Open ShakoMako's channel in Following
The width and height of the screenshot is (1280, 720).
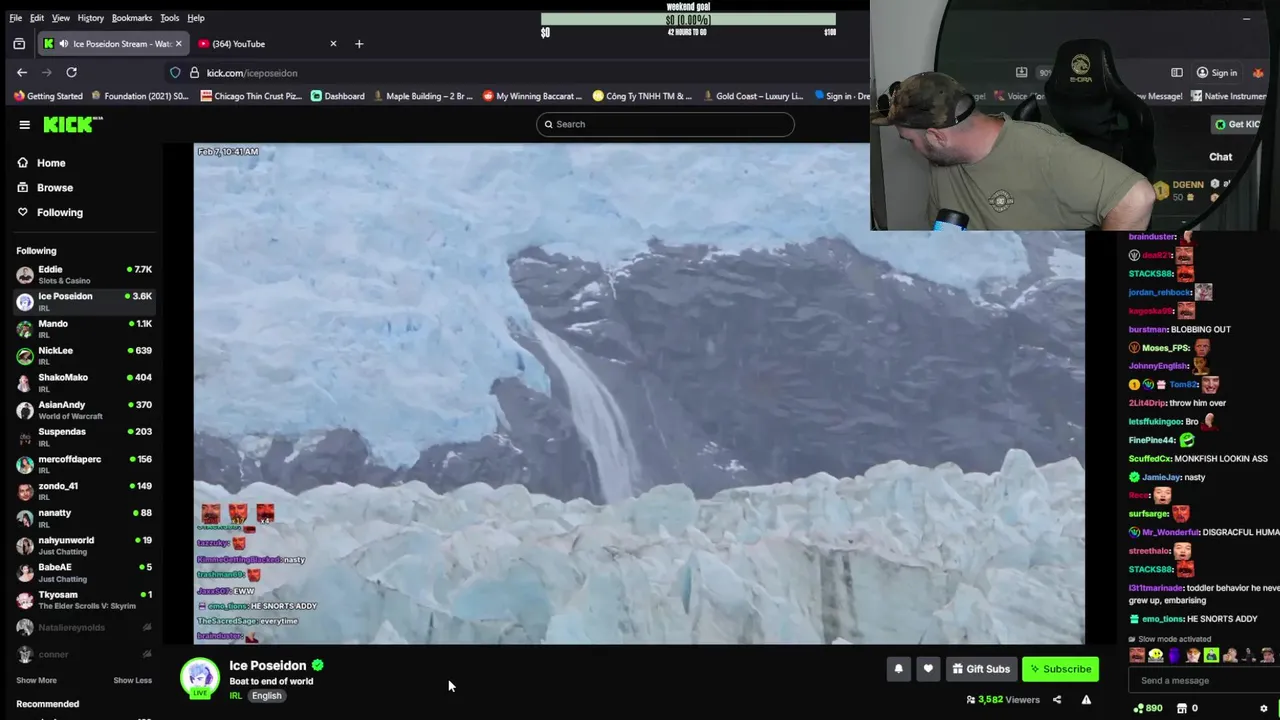coord(84,382)
